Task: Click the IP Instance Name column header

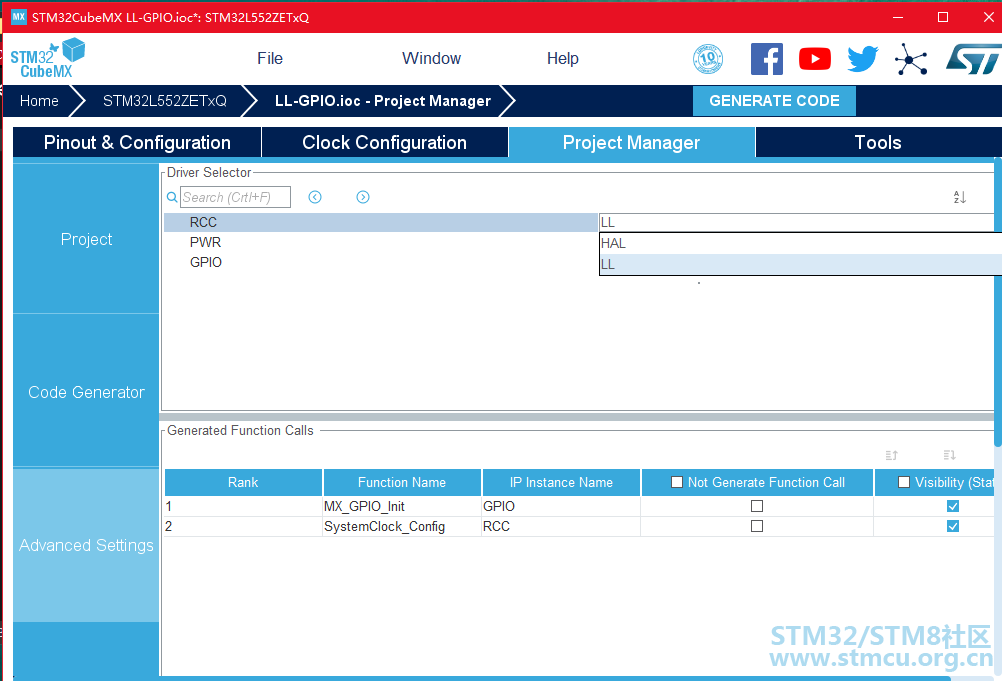Action: pyautogui.click(x=561, y=482)
